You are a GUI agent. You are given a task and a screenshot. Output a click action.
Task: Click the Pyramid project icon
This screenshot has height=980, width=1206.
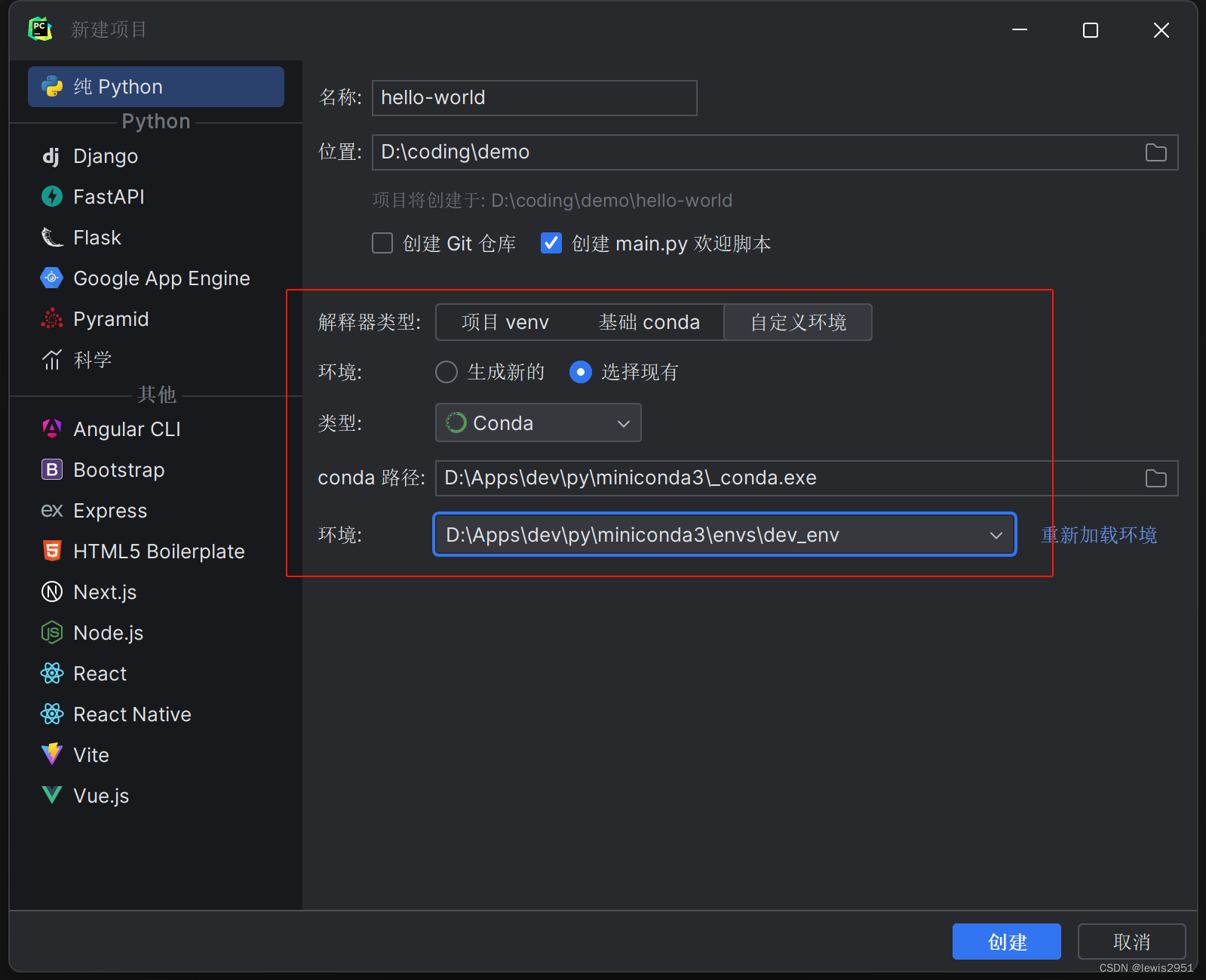[x=51, y=319]
